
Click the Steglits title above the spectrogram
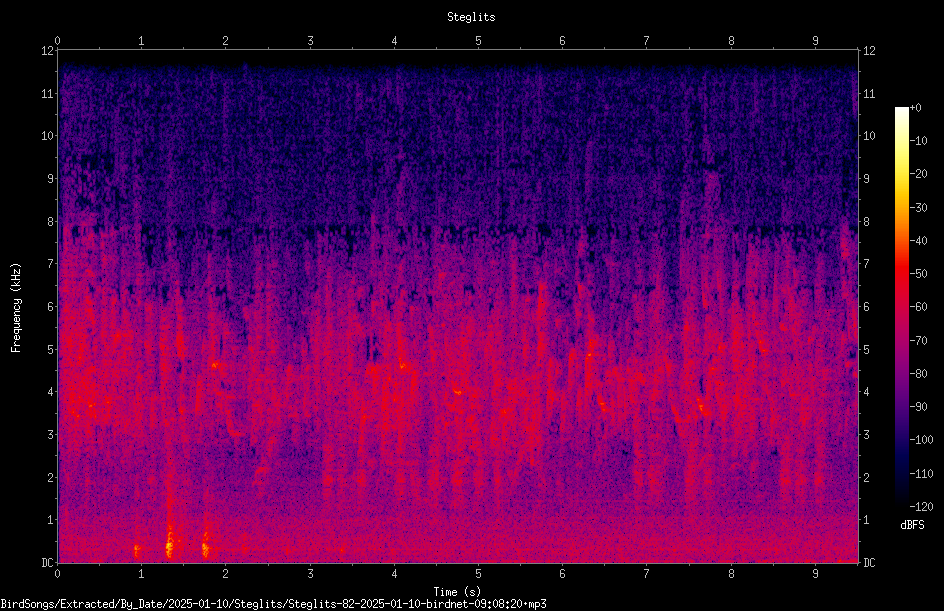coord(471,17)
